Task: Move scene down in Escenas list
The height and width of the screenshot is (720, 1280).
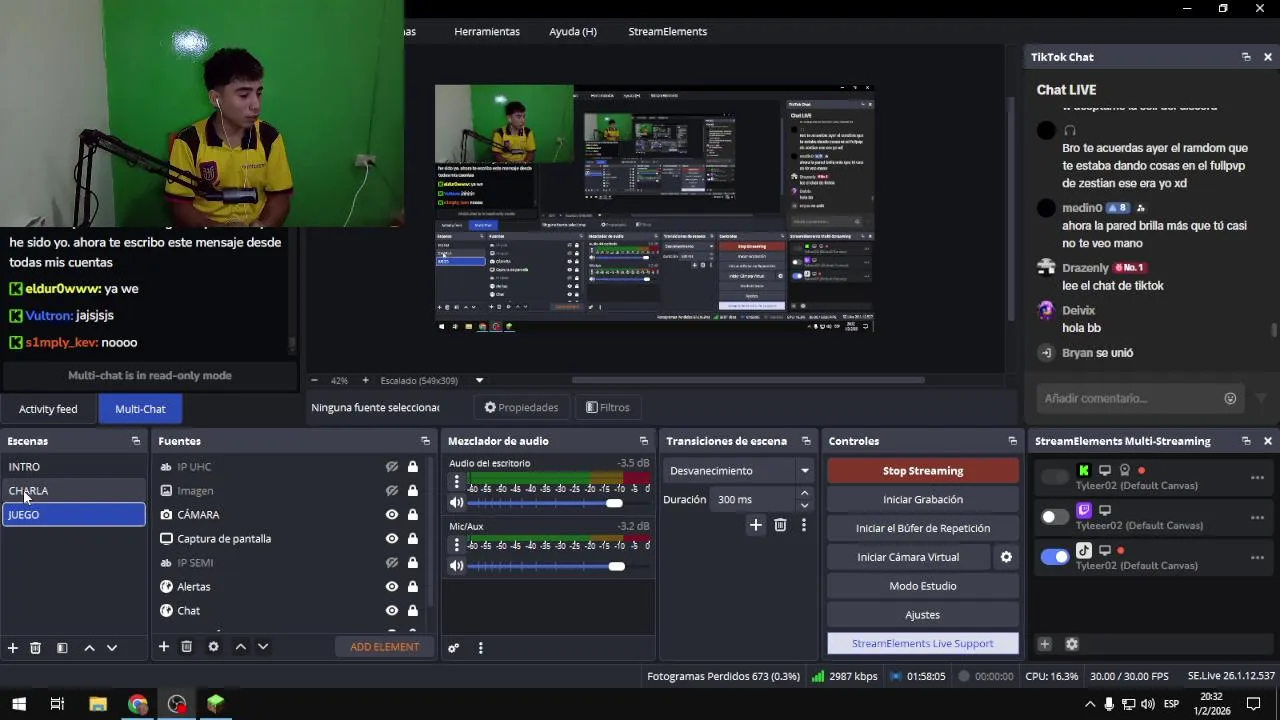Action: tap(112, 648)
